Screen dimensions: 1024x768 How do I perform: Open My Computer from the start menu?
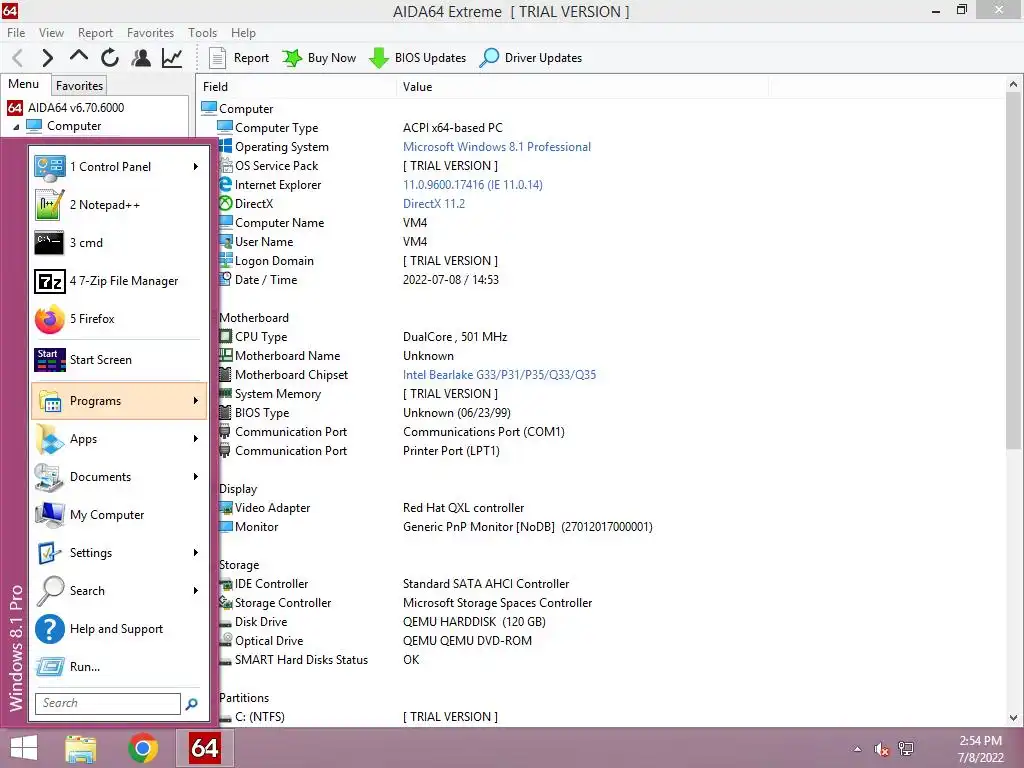tap(118, 515)
